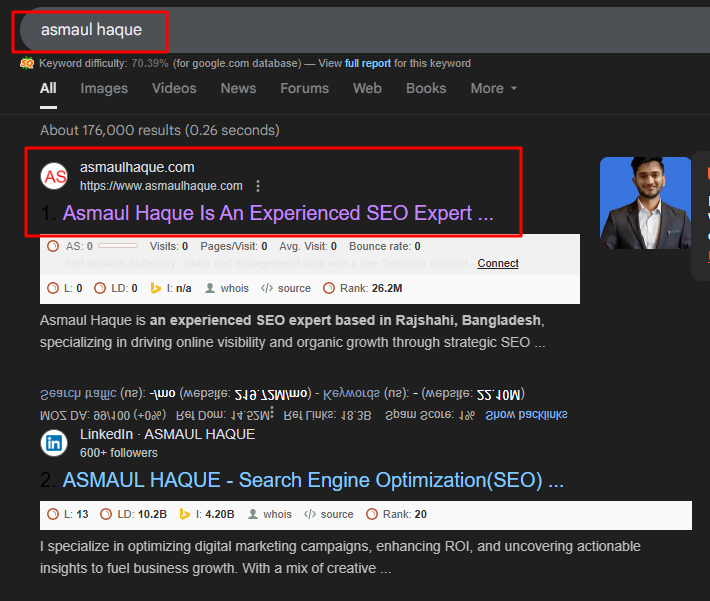View source of the LinkedIn result
The image size is (710, 601).
[x=329, y=514]
